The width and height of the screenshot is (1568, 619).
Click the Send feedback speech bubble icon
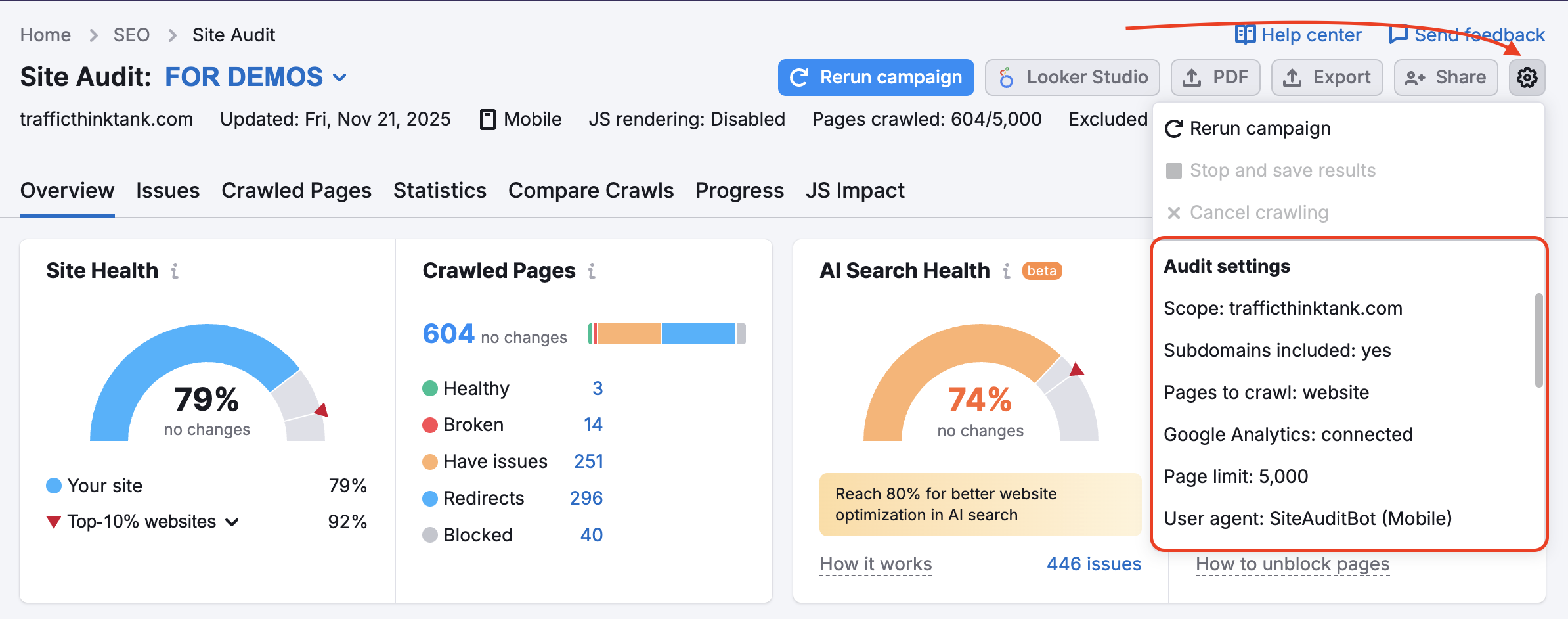click(1398, 34)
